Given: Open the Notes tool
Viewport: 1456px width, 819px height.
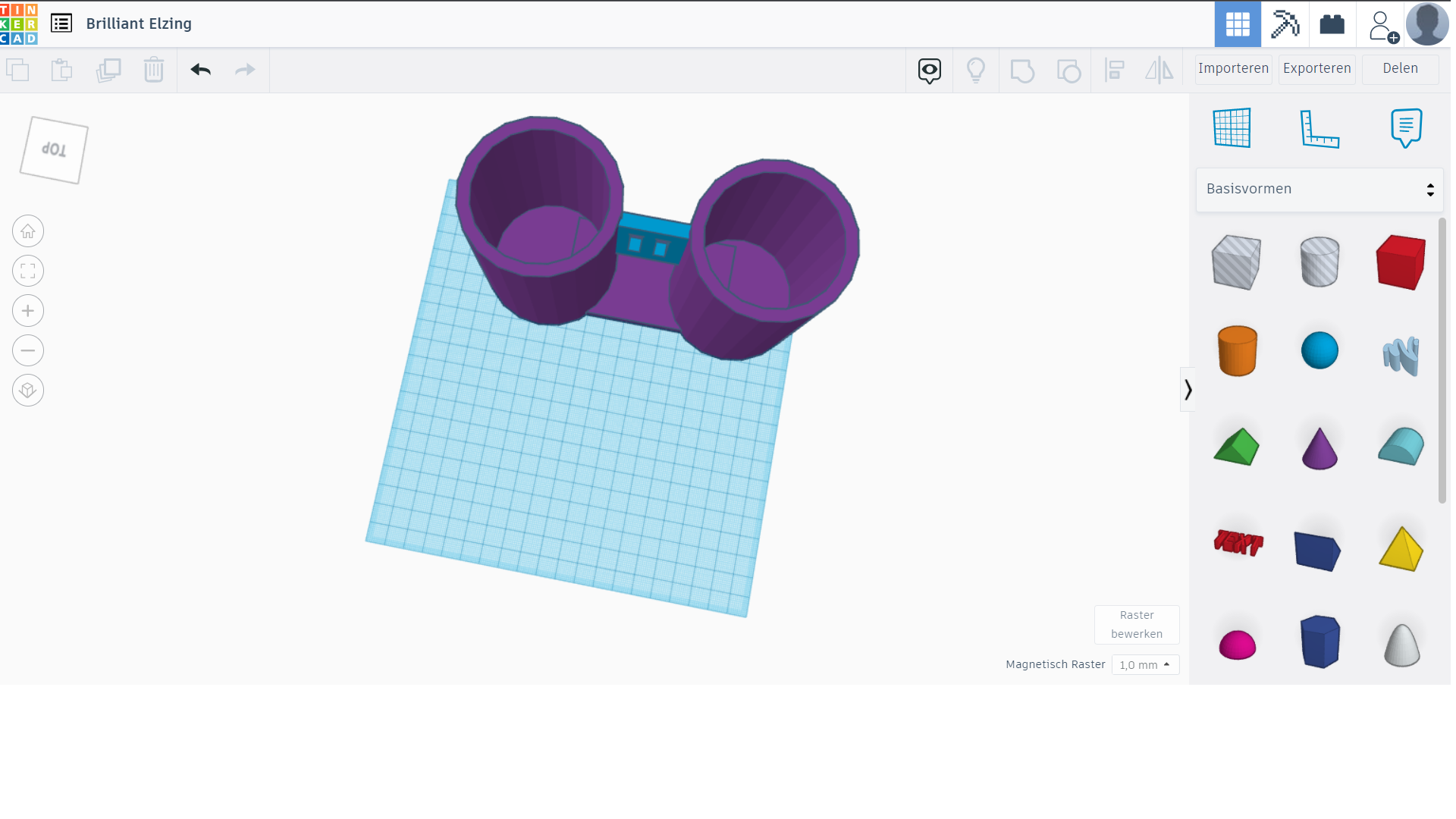Looking at the screenshot, I should 1405,127.
